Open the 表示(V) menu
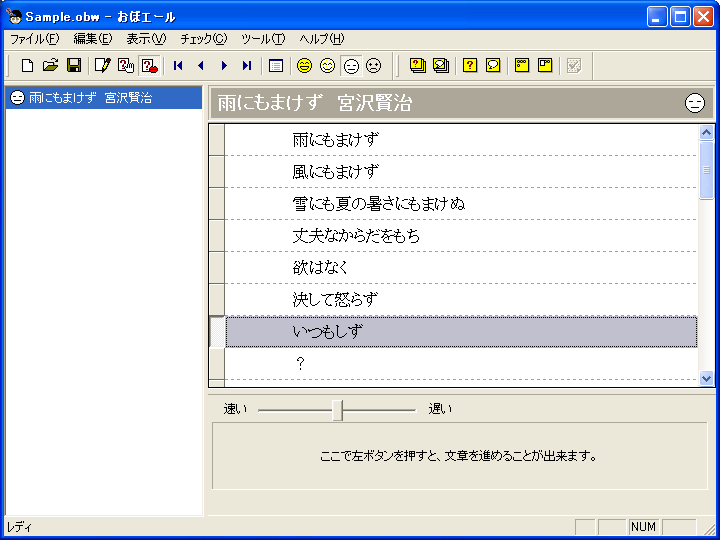The image size is (720, 540). pos(146,39)
